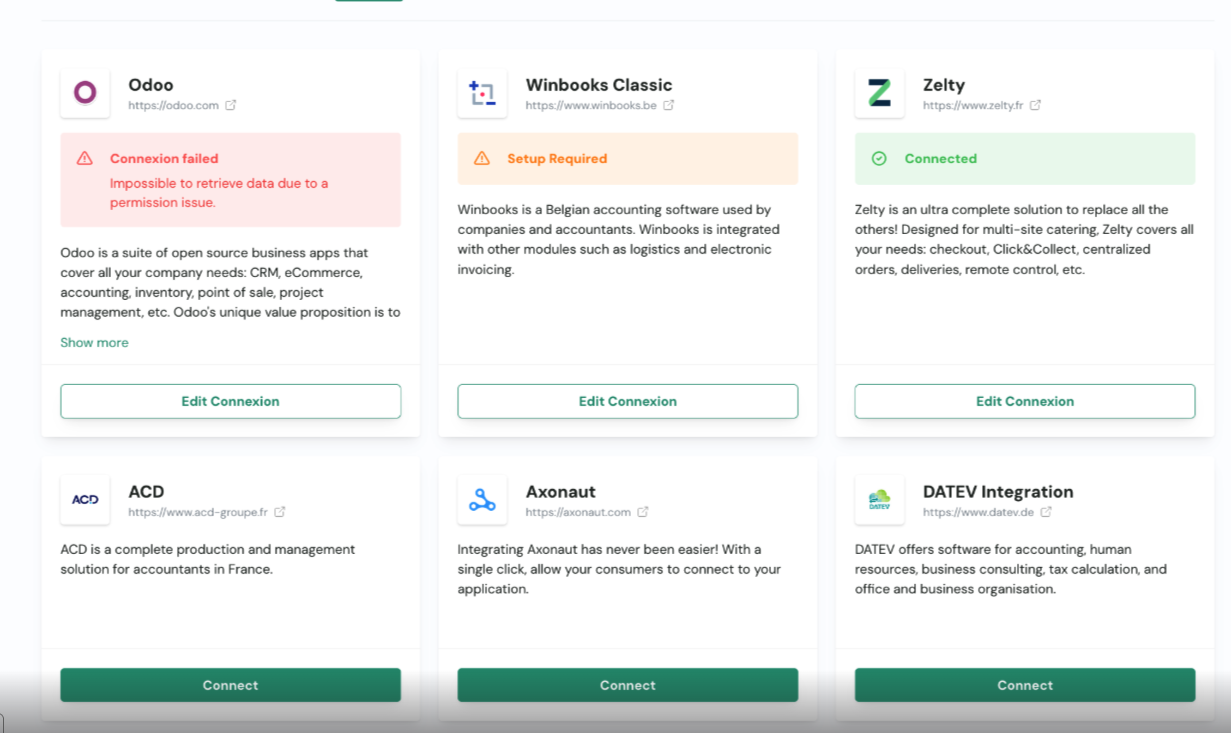This screenshot has height=733, width=1231.
Task: Connect the Axonaut integration
Action: pyautogui.click(x=628, y=685)
